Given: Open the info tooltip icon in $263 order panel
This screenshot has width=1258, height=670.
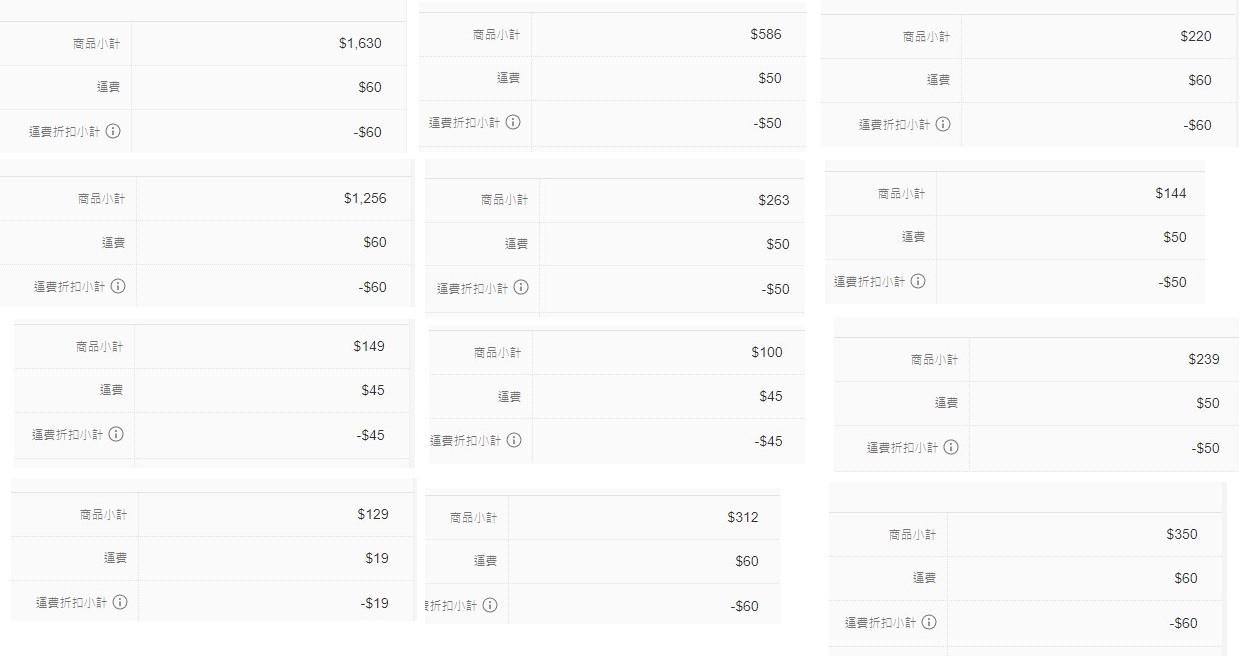Looking at the screenshot, I should point(521,288).
